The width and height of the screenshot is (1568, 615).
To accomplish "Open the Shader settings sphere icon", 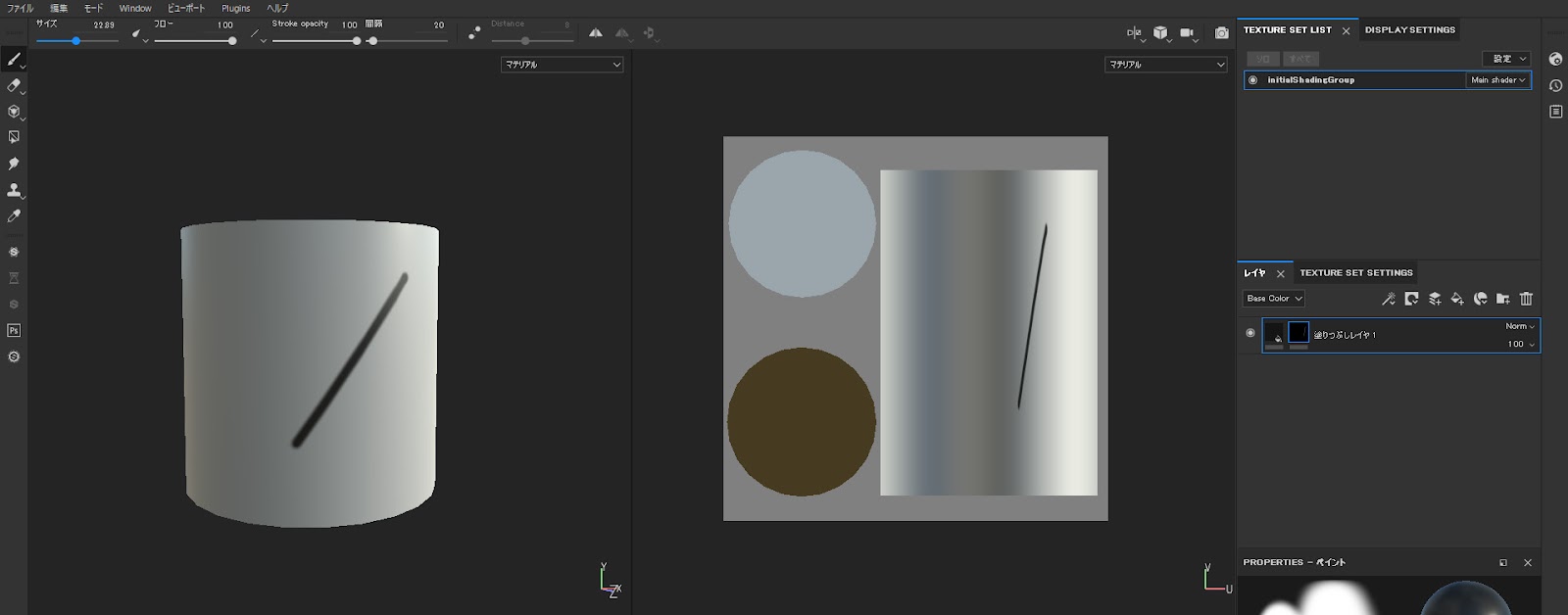I will [1555, 59].
